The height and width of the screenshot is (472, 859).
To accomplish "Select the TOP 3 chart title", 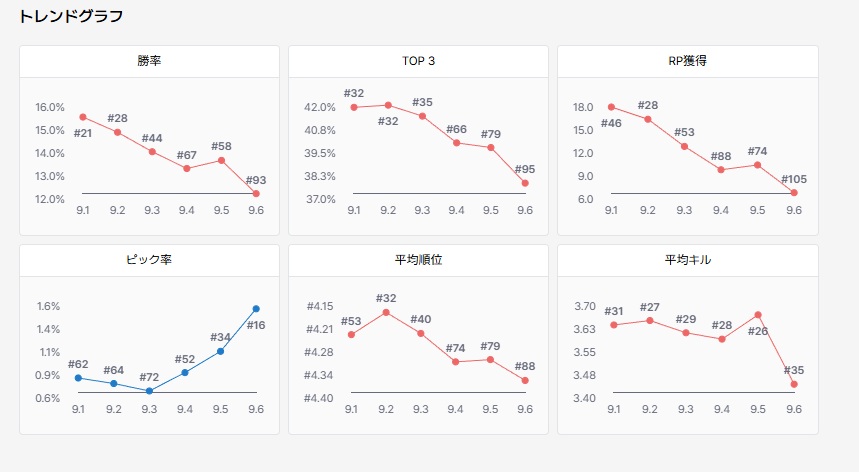I will click(x=418, y=61).
